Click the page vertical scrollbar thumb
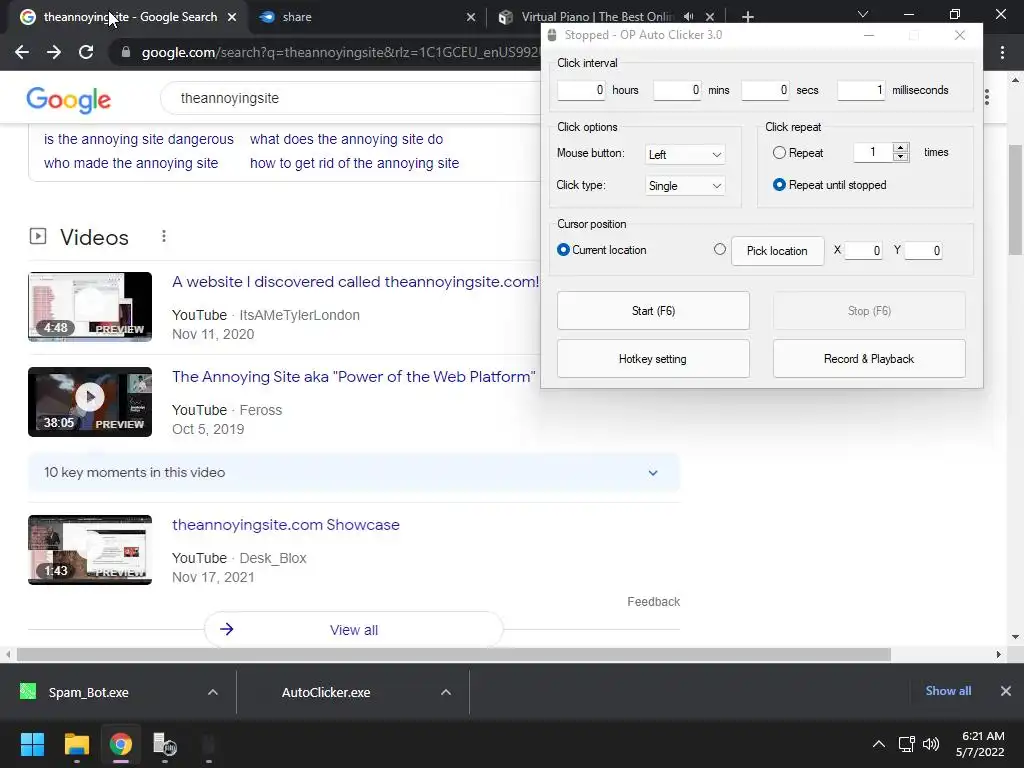 [x=1015, y=199]
